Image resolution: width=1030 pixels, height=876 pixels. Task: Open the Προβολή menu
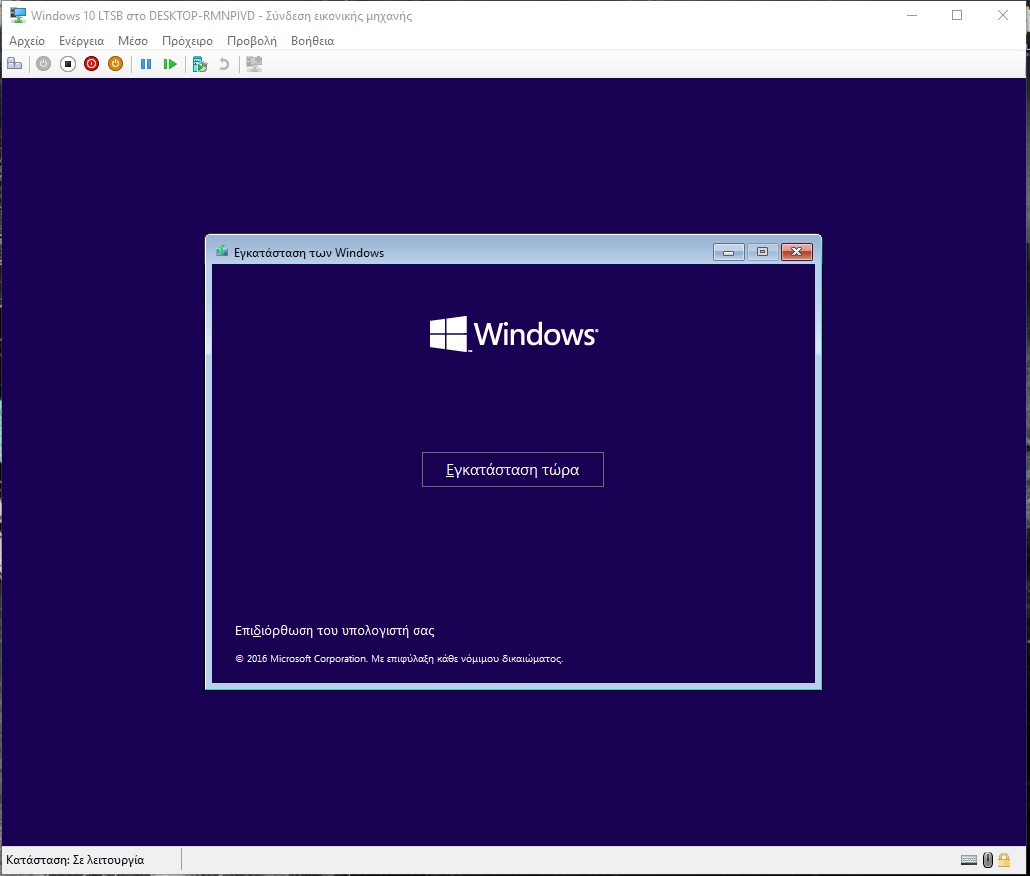(x=252, y=41)
